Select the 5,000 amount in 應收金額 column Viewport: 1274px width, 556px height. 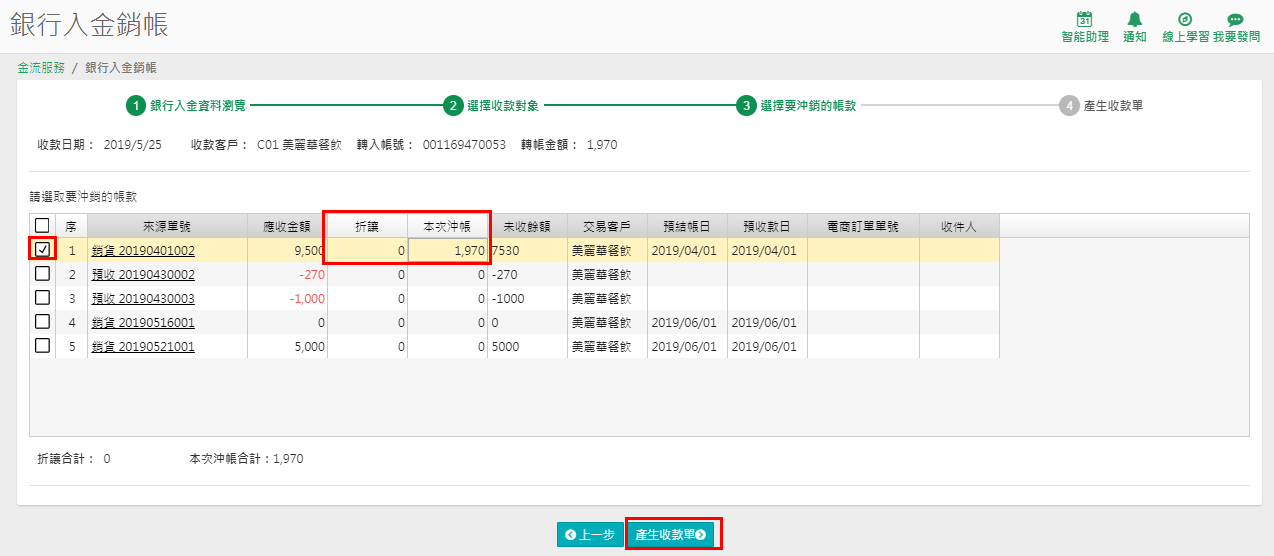point(287,346)
